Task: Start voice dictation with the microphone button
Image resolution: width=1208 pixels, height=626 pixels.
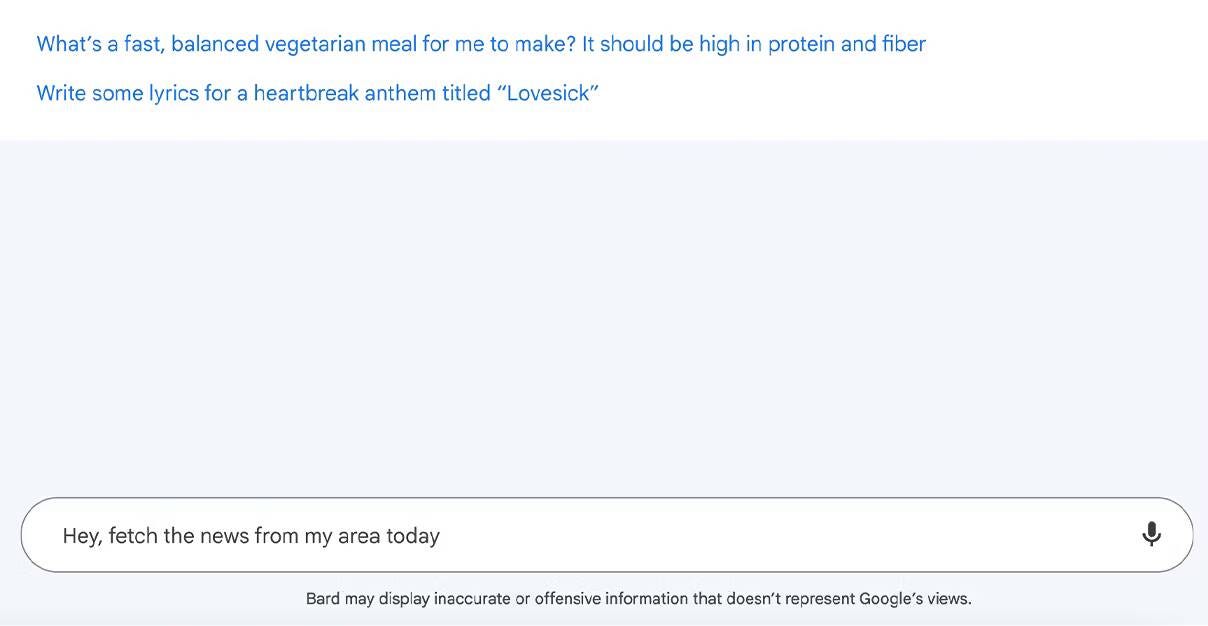Action: (x=1151, y=534)
